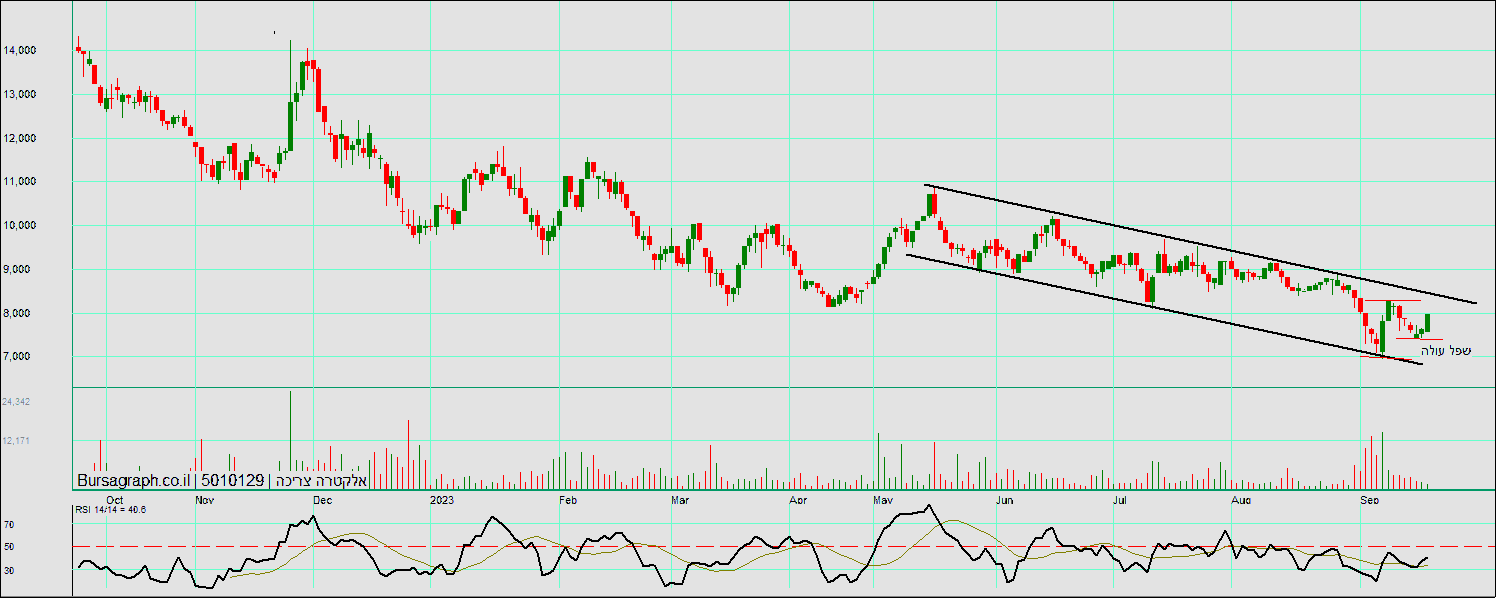The height and width of the screenshot is (598, 1496).
Task: Select the Dec month label
Action: [x=323, y=498]
